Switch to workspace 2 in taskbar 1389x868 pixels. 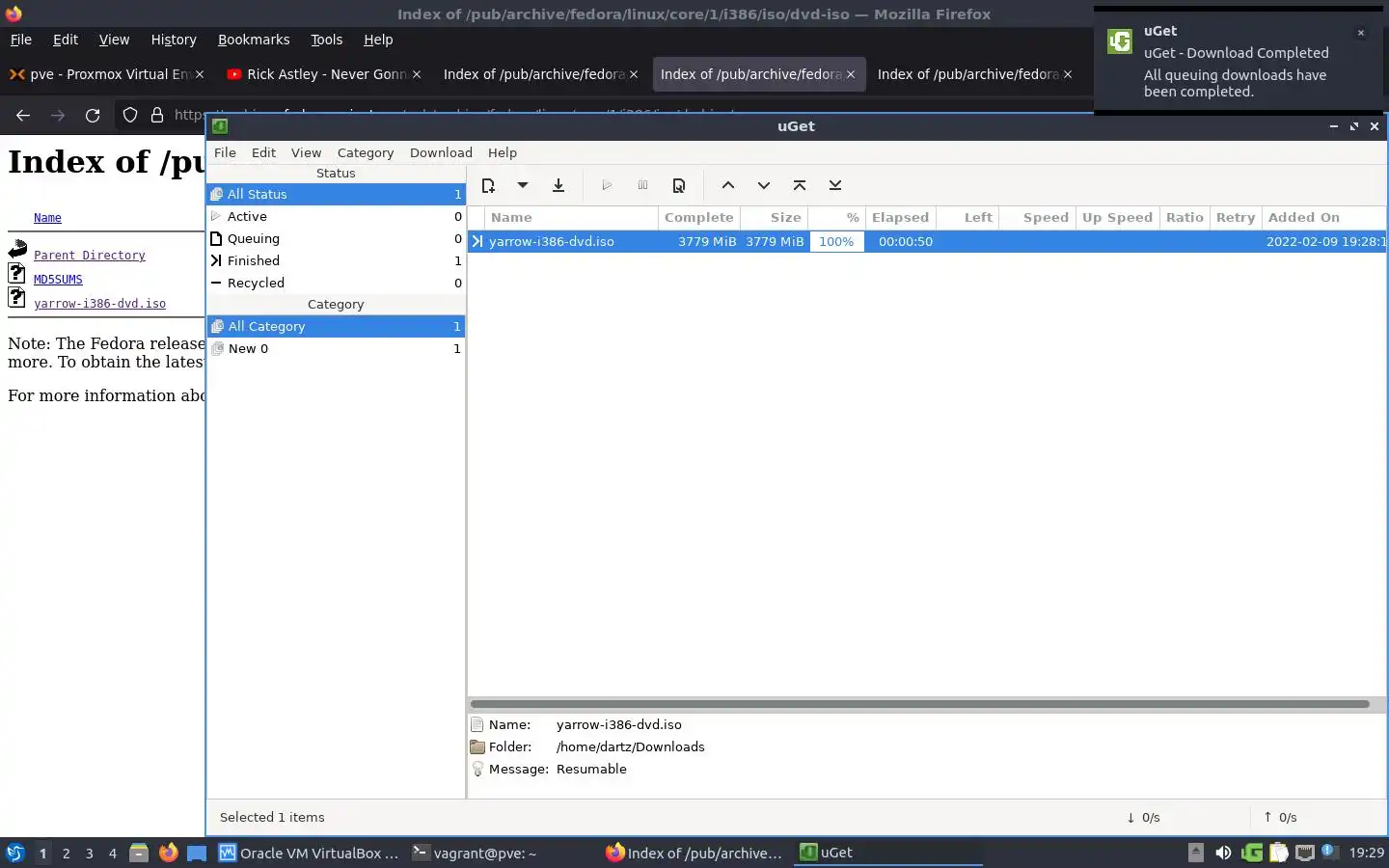click(x=66, y=853)
